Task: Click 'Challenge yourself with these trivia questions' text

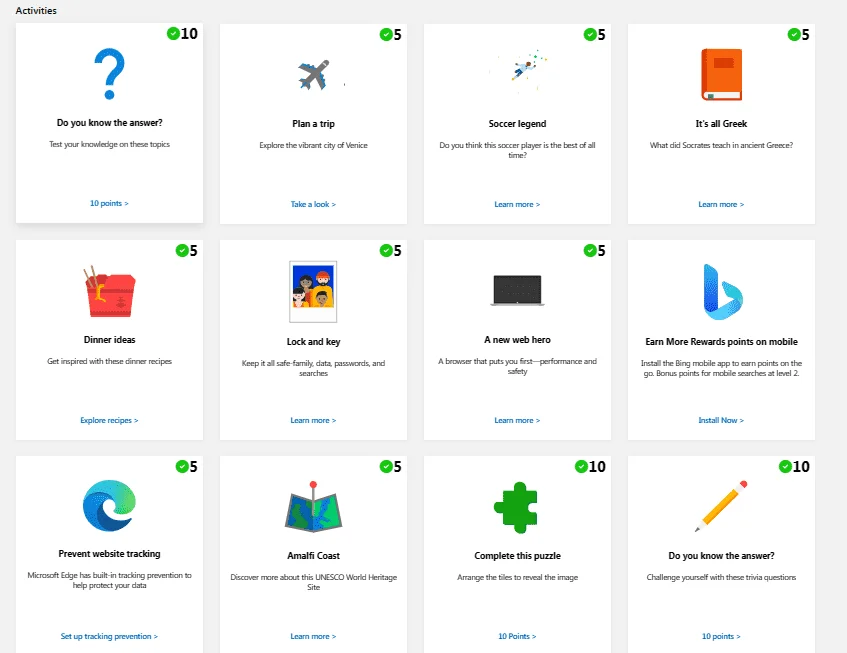Action: [x=721, y=577]
